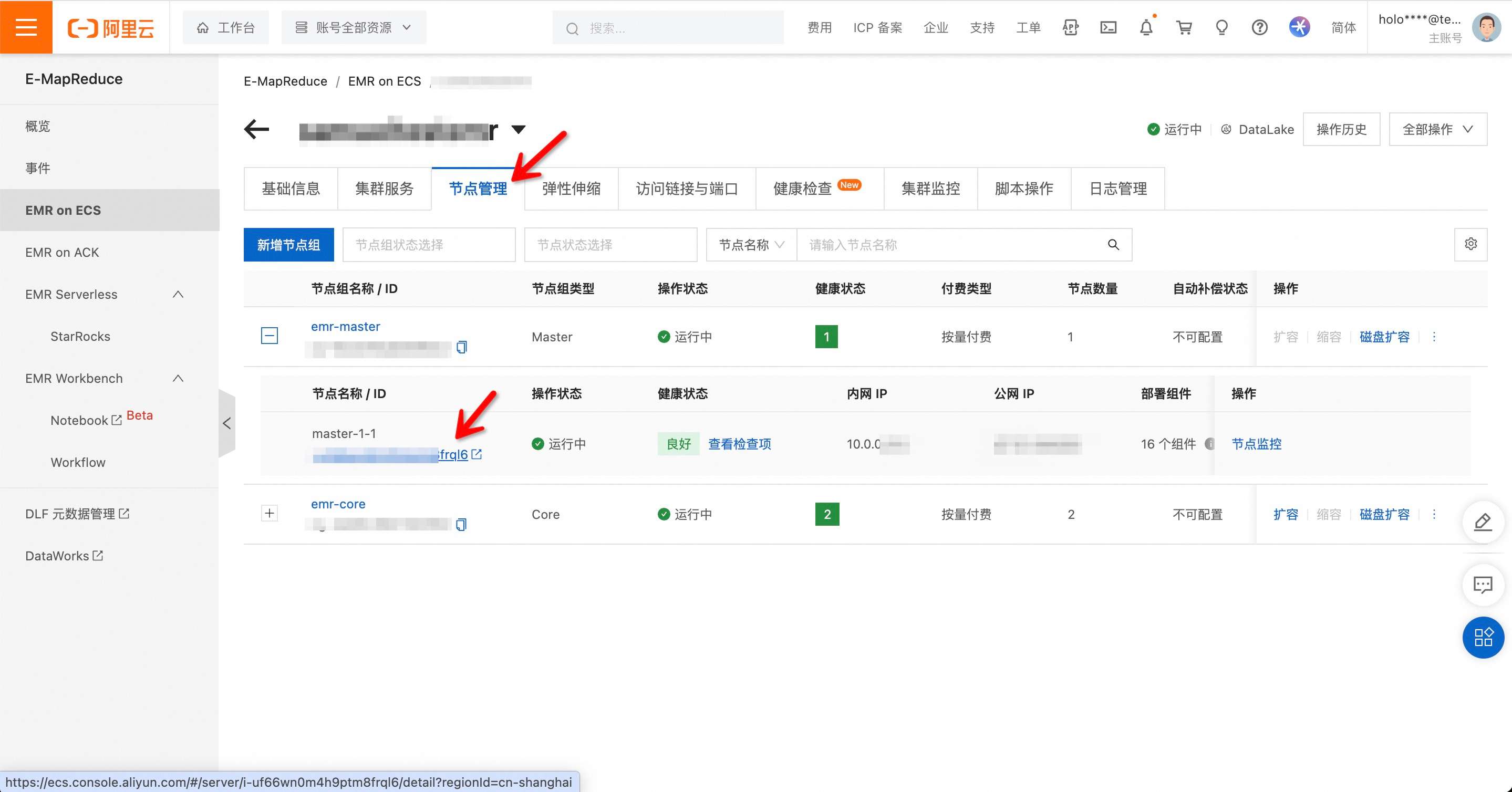Click the 节点组状态选择 dropdown
Image resolution: width=1512 pixels, height=792 pixels.
click(x=429, y=243)
